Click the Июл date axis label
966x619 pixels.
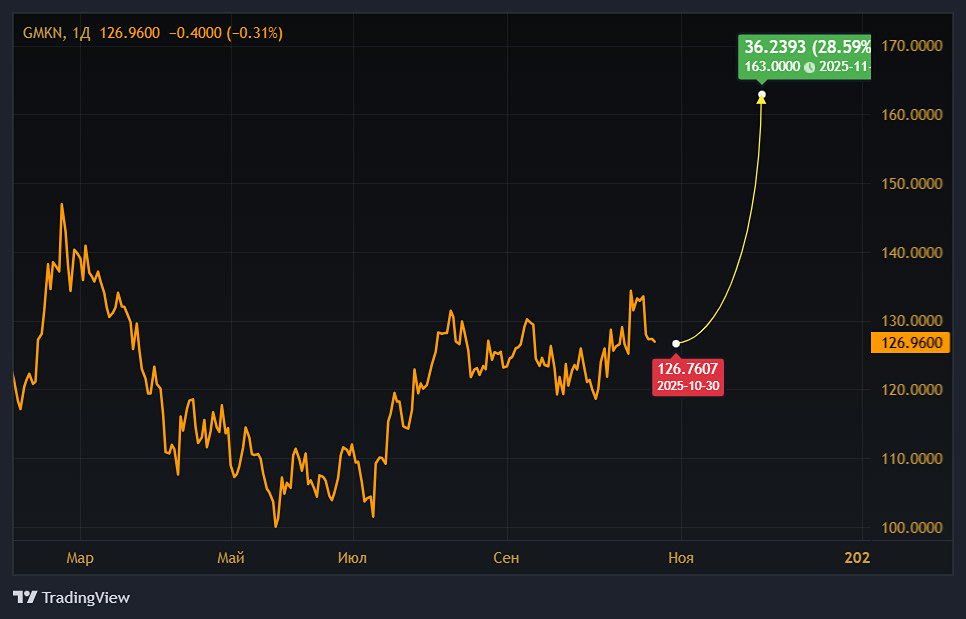coord(352,558)
